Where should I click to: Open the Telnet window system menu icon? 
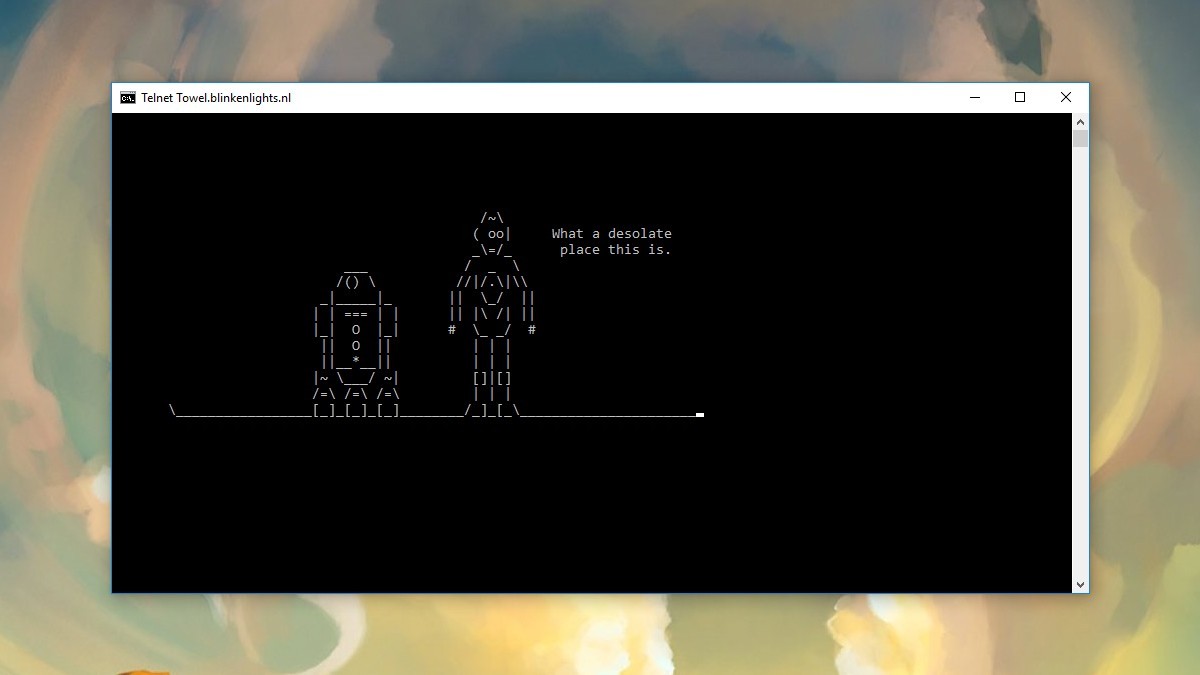128,98
